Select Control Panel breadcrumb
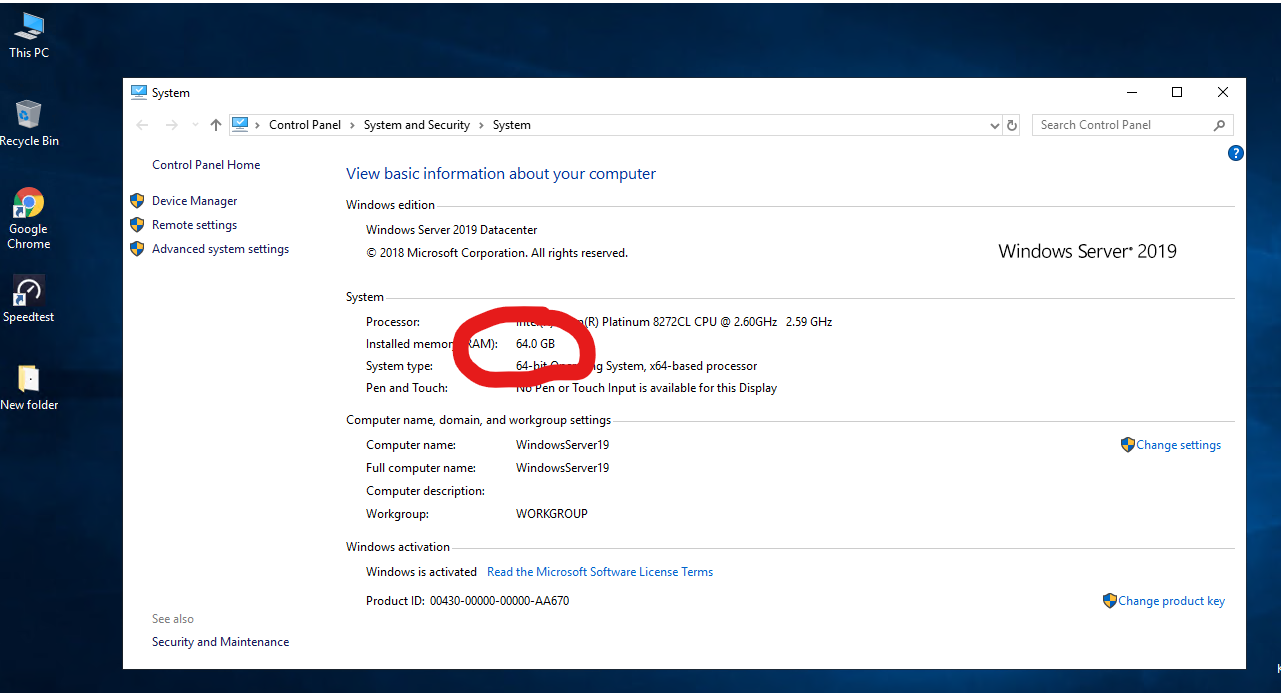 coord(305,125)
